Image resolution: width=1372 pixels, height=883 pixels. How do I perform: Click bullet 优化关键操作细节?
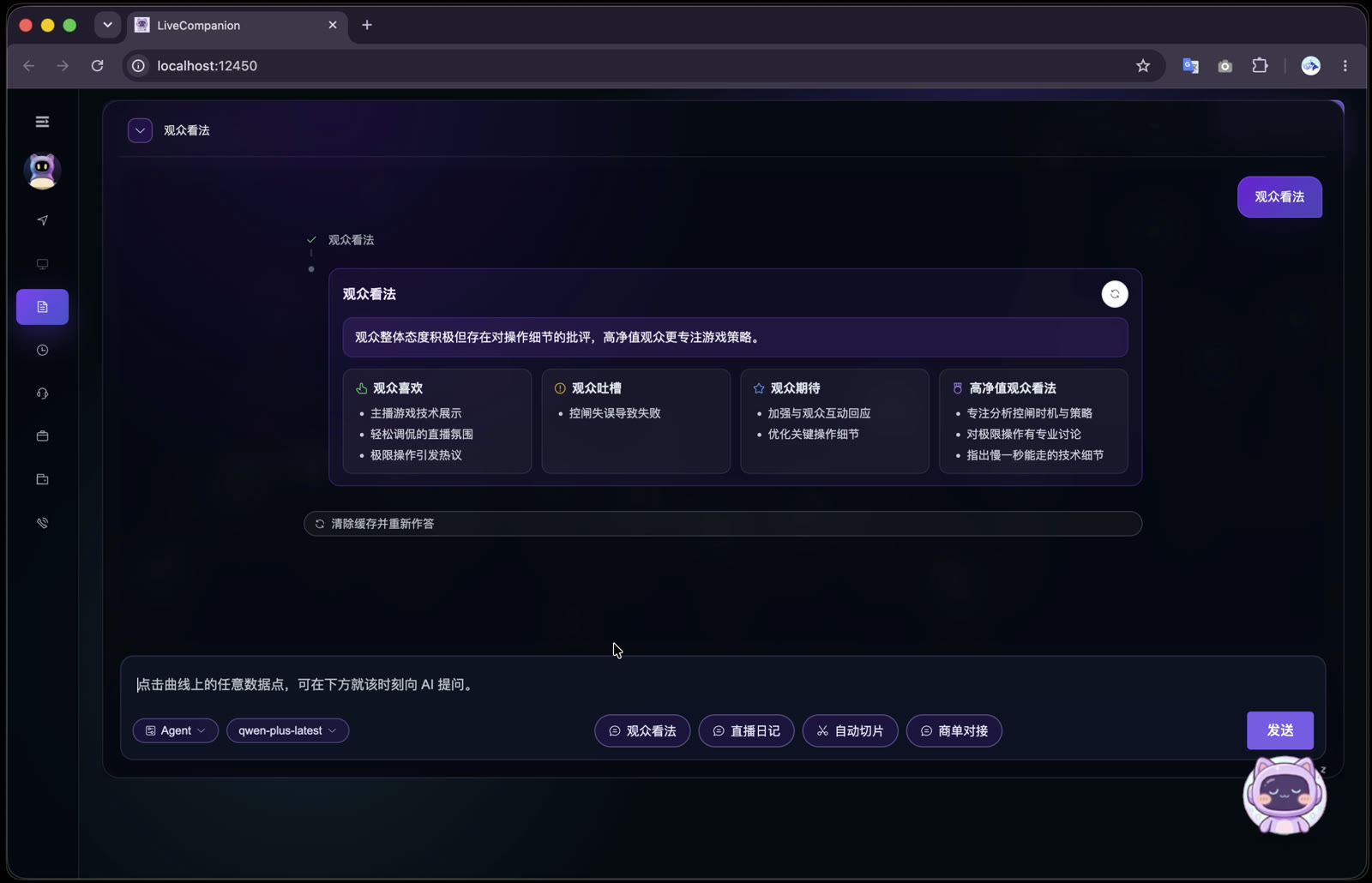(814, 435)
